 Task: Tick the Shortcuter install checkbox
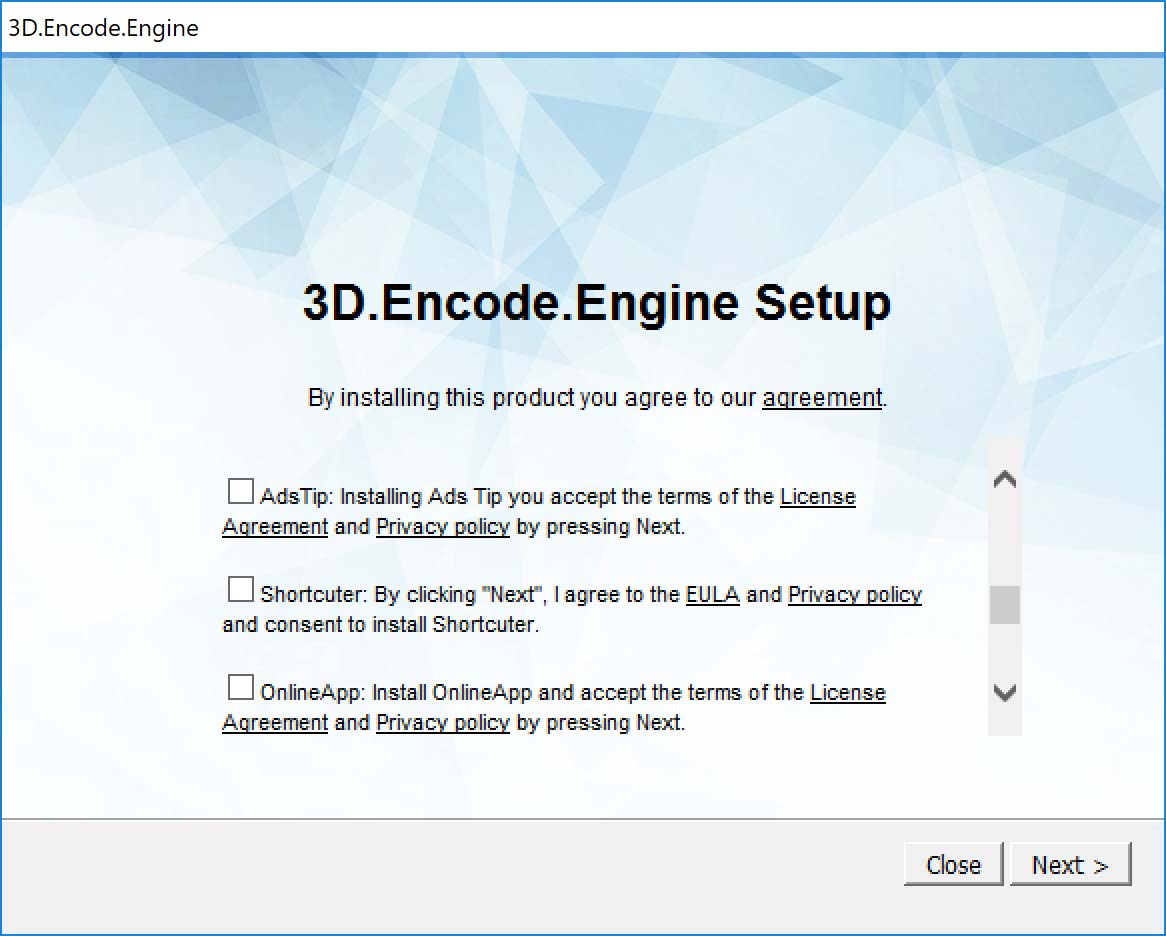[240, 590]
